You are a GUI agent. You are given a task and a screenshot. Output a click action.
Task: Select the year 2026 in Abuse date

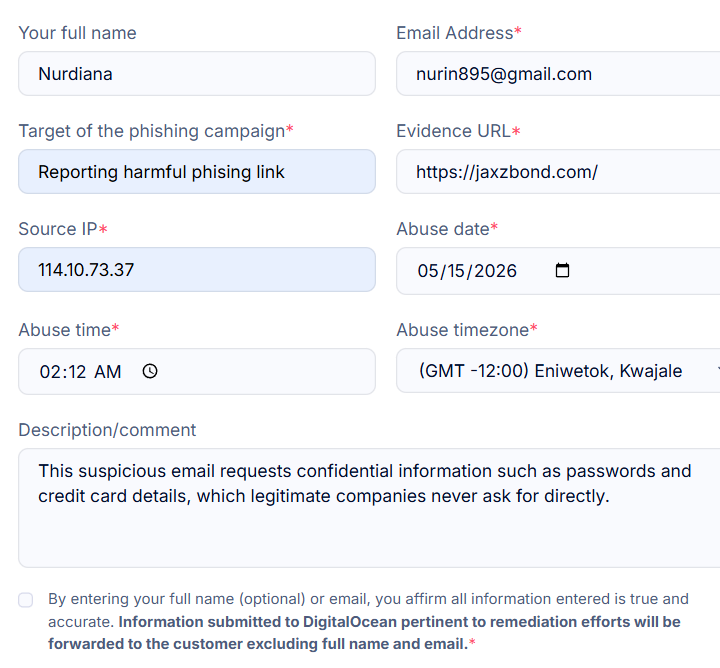(495, 271)
